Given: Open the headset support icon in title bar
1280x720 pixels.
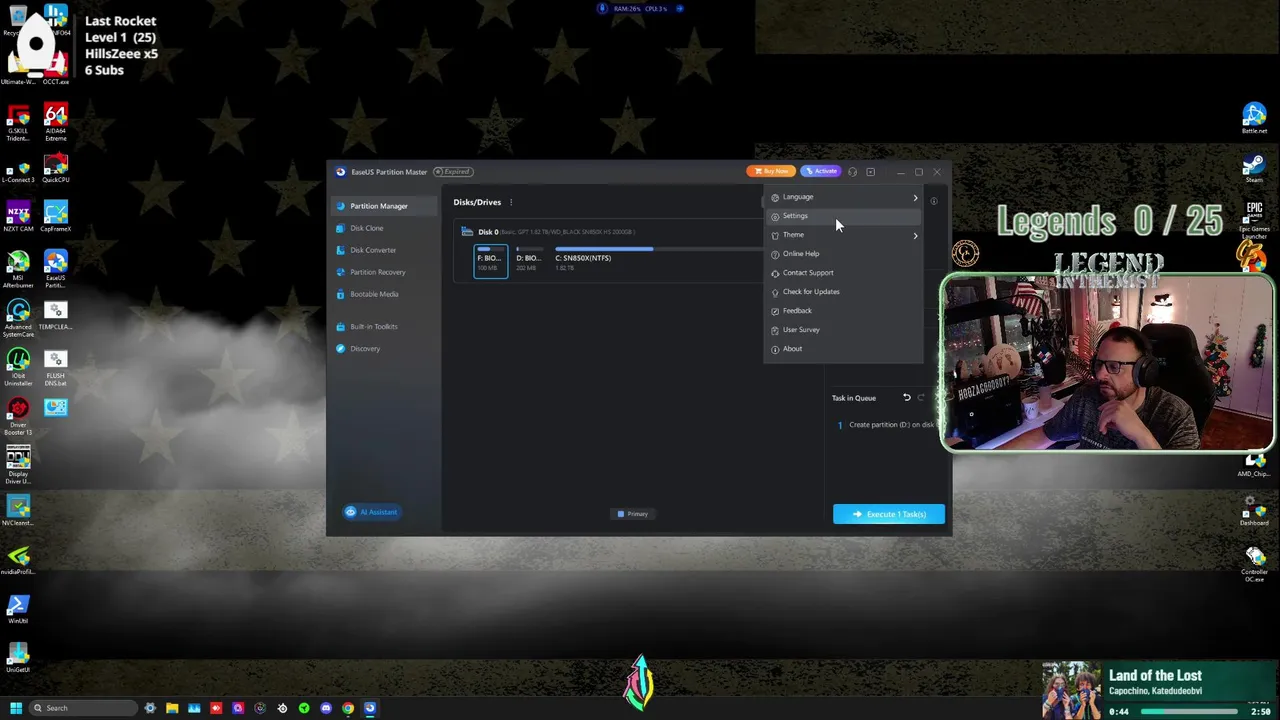Looking at the screenshot, I should coord(852,172).
